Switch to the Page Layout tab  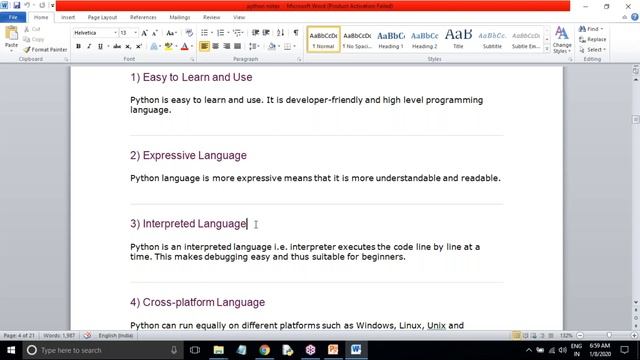(x=102, y=17)
